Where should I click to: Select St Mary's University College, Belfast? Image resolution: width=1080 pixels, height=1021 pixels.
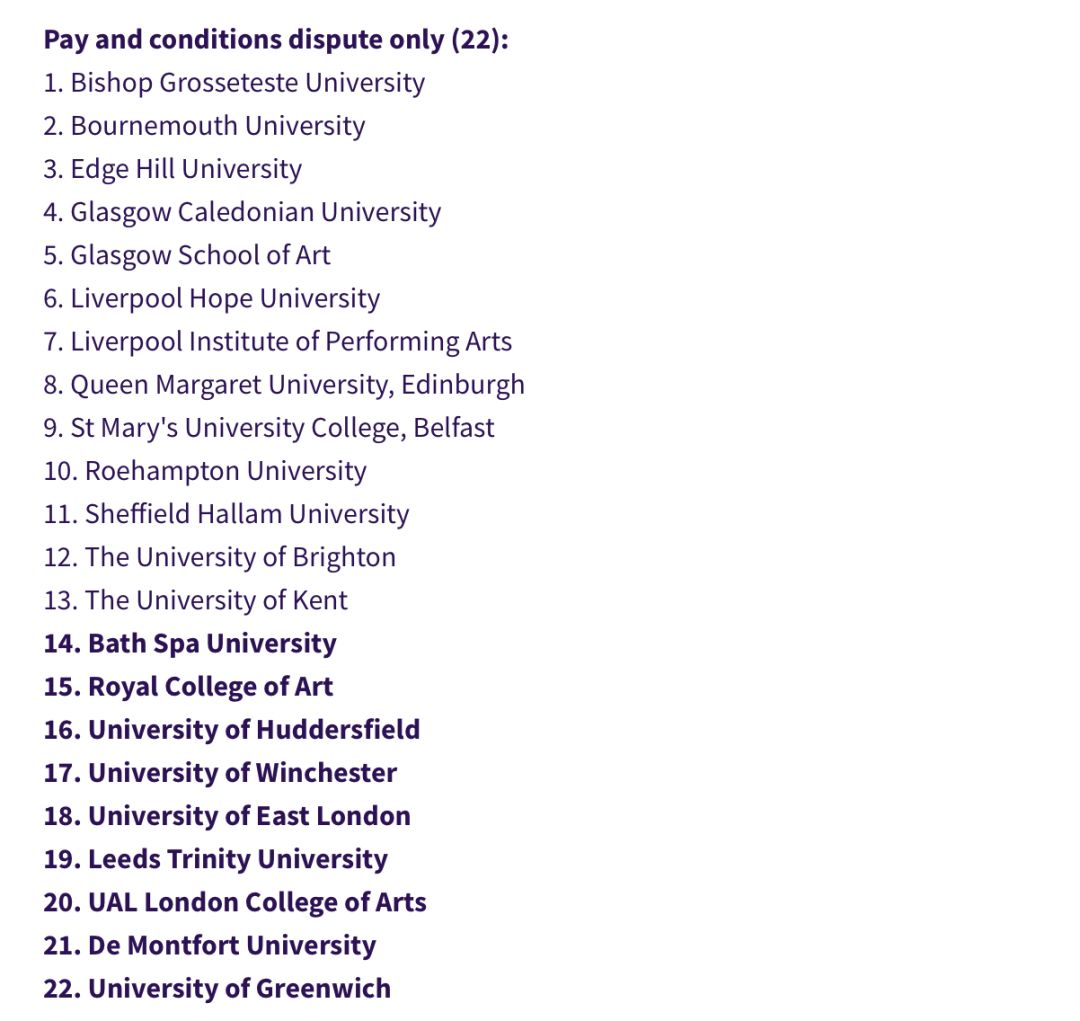pyautogui.click(x=282, y=427)
